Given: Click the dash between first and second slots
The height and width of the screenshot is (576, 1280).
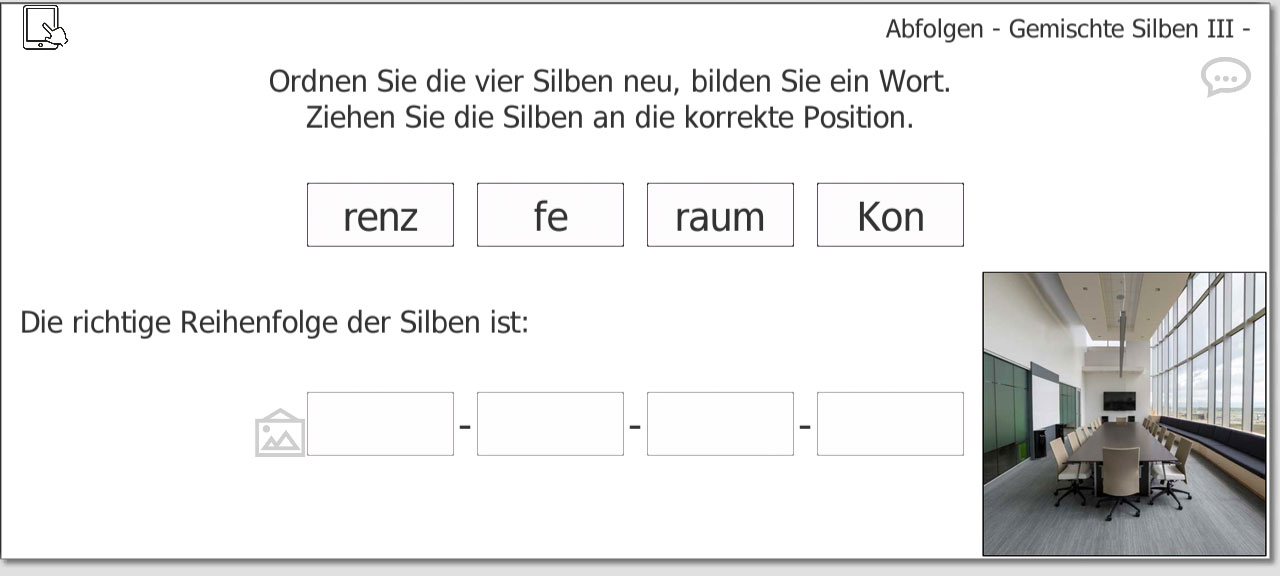Looking at the screenshot, I should coord(465,427).
